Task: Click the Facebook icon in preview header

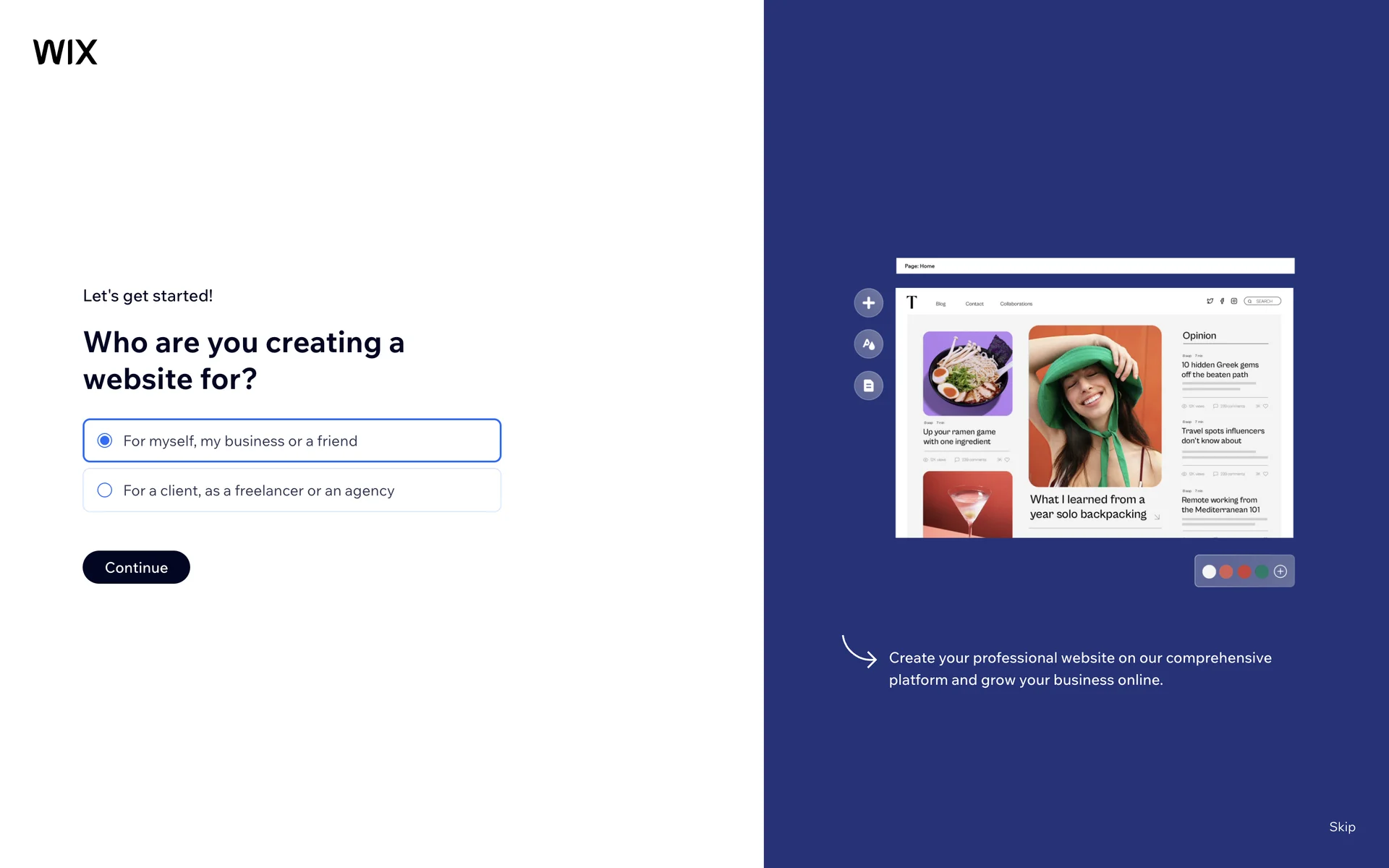Action: [x=1222, y=301]
